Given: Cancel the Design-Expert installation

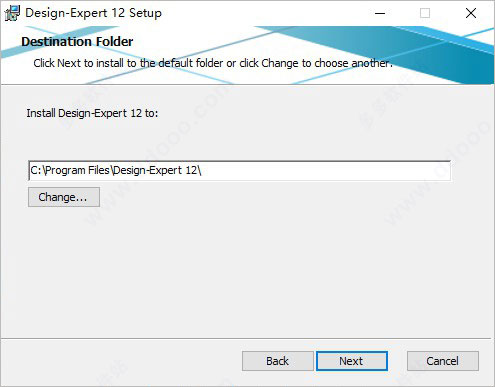Looking at the screenshot, I should 443,361.
